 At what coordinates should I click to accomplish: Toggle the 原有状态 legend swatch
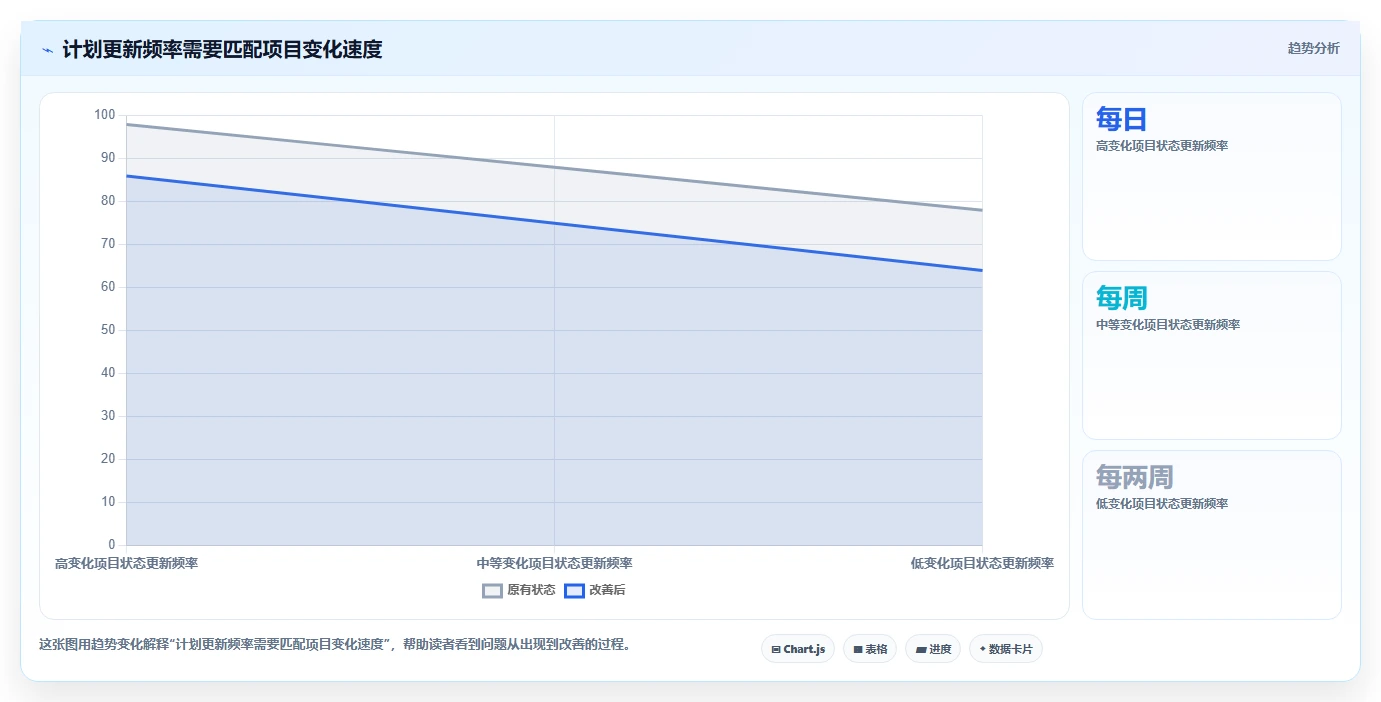[492, 590]
